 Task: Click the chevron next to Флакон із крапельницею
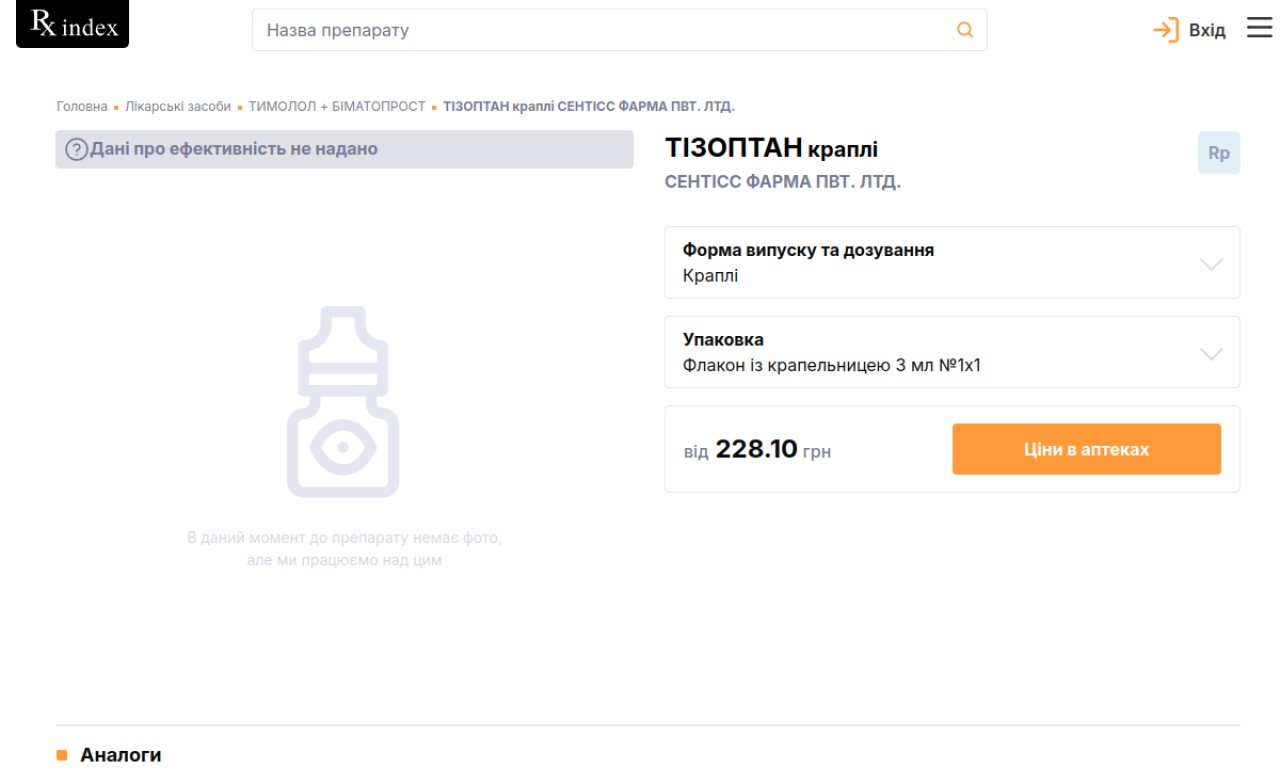pyautogui.click(x=1211, y=354)
